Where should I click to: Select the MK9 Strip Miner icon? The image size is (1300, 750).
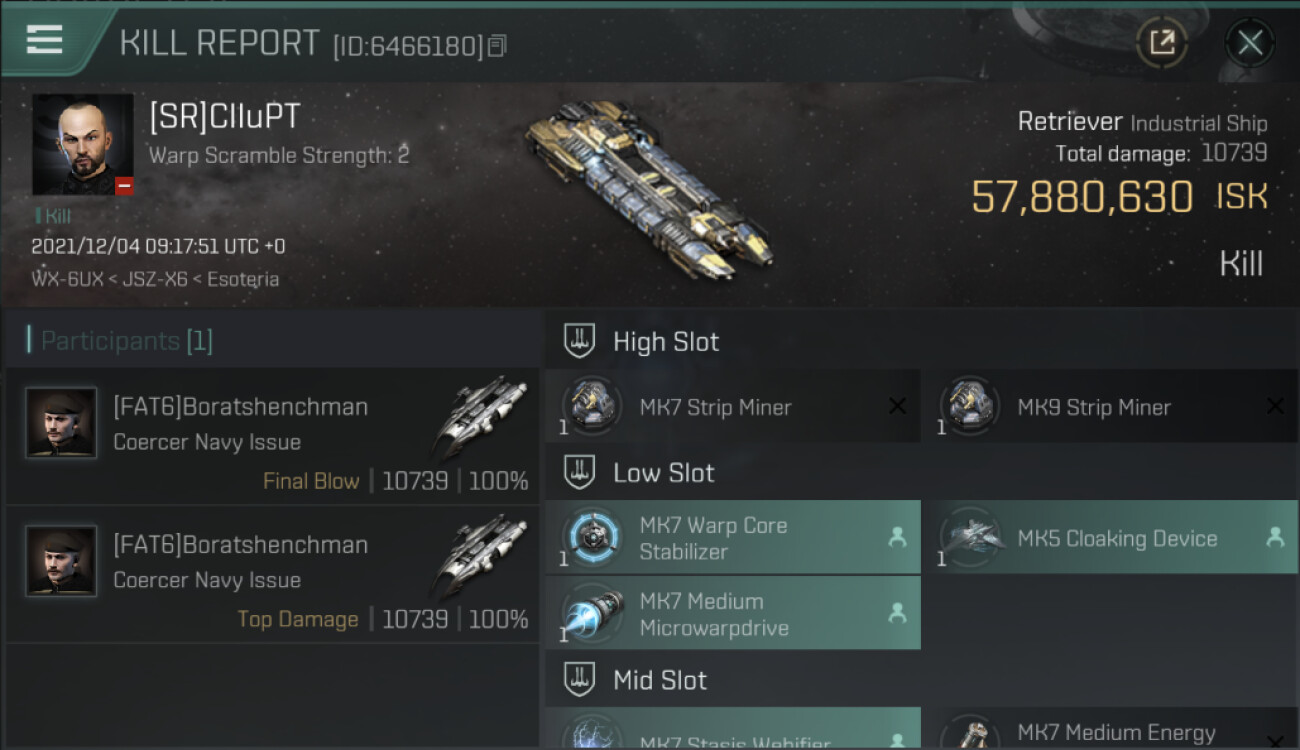[970, 406]
